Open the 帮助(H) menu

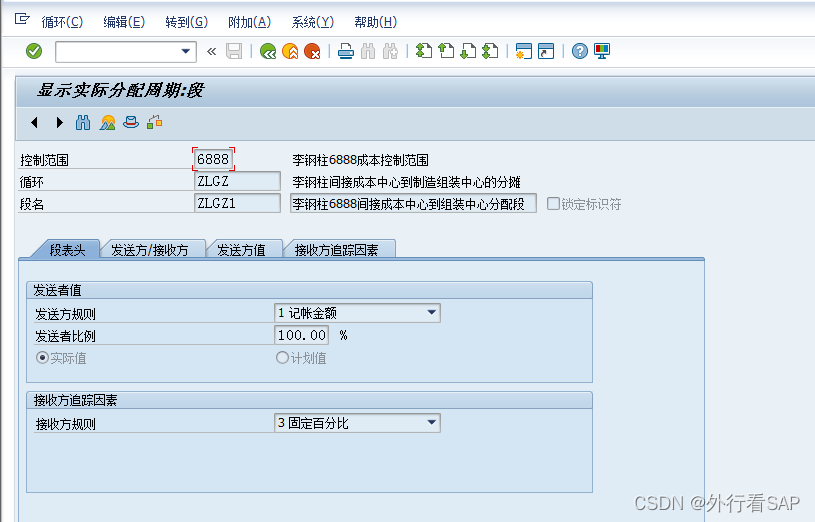tap(375, 22)
